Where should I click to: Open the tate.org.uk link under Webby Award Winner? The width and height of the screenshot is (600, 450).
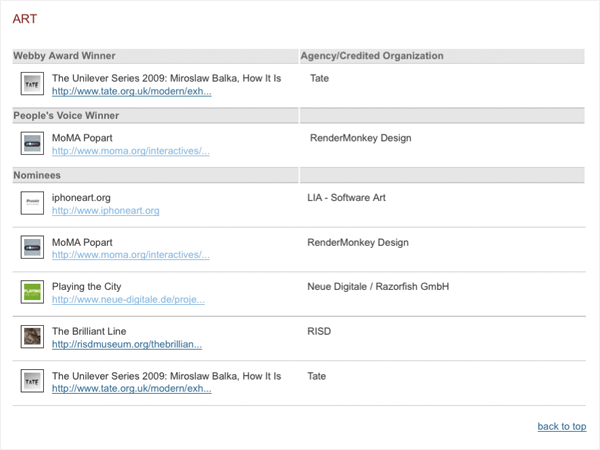pos(132,91)
